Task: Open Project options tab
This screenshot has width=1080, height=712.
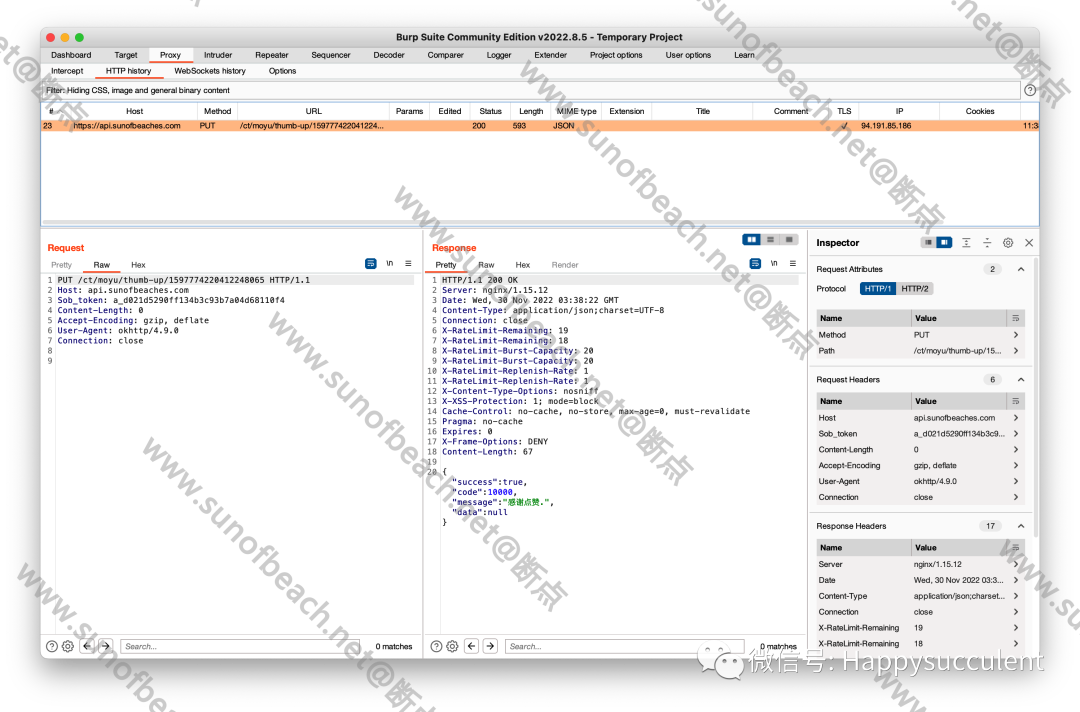Action: coord(616,55)
